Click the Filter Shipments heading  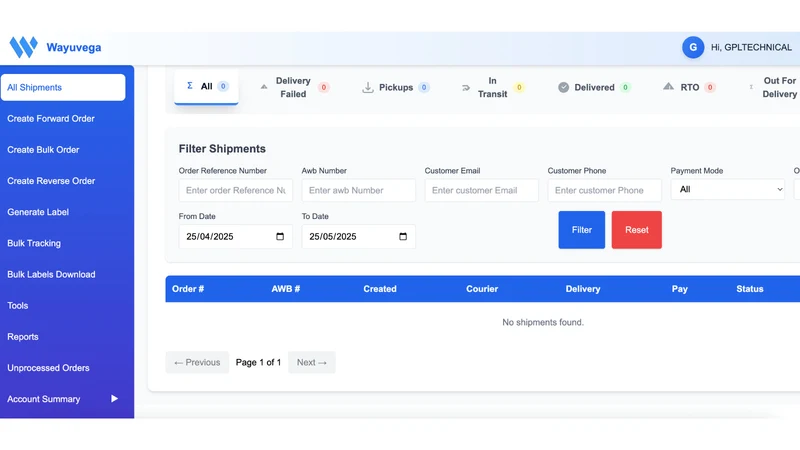[222, 148]
